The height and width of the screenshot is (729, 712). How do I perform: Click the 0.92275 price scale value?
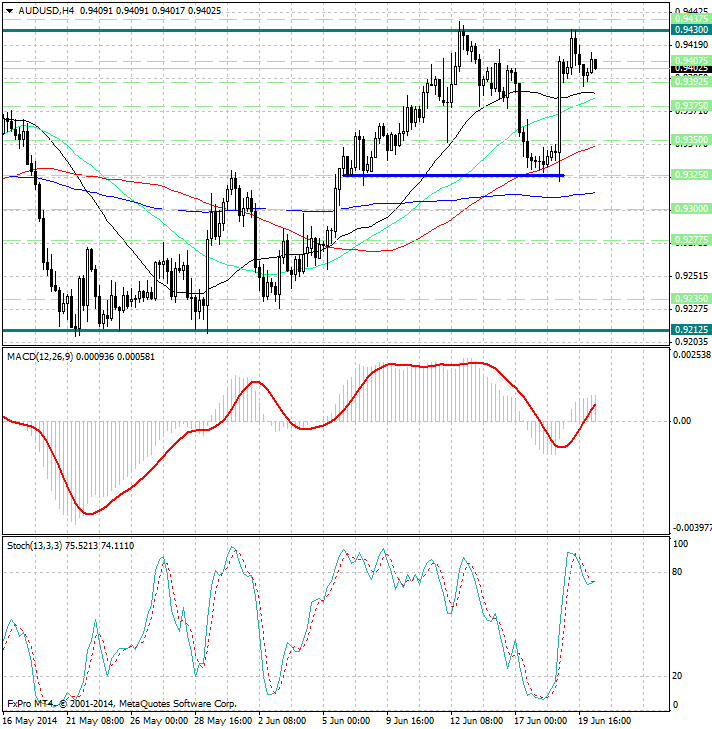coord(691,309)
